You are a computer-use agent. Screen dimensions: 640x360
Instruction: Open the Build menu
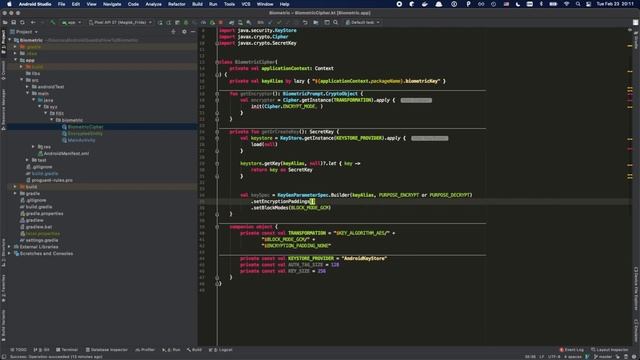tap(197, 4)
